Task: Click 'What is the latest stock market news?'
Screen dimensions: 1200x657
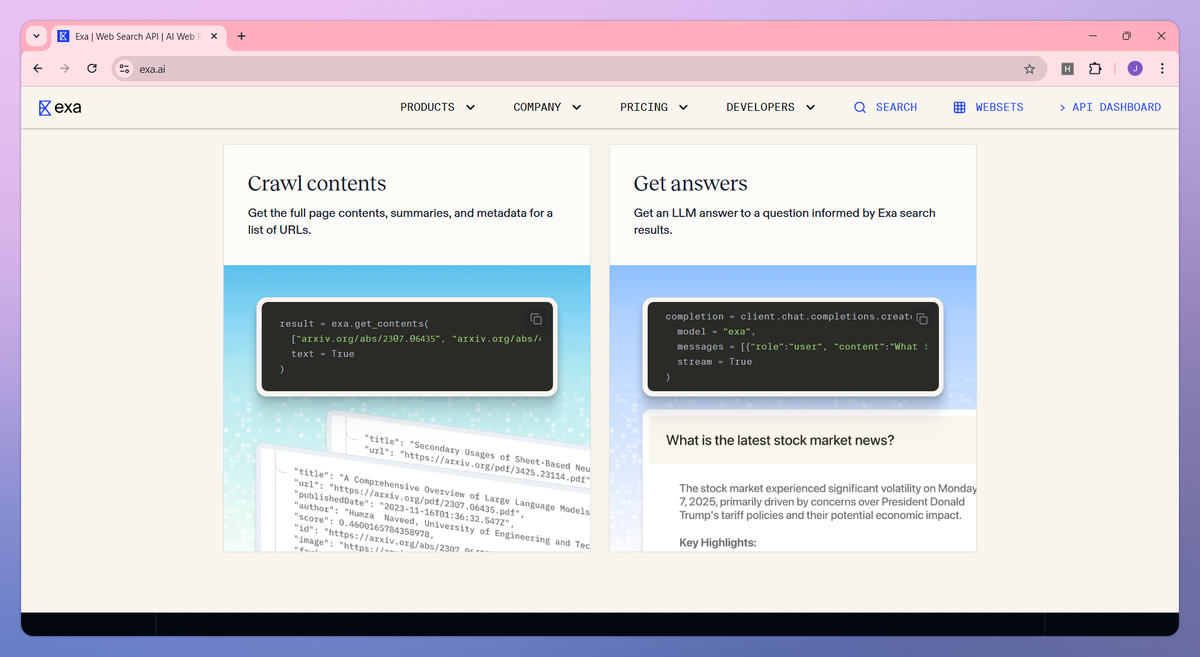Action: (780, 440)
